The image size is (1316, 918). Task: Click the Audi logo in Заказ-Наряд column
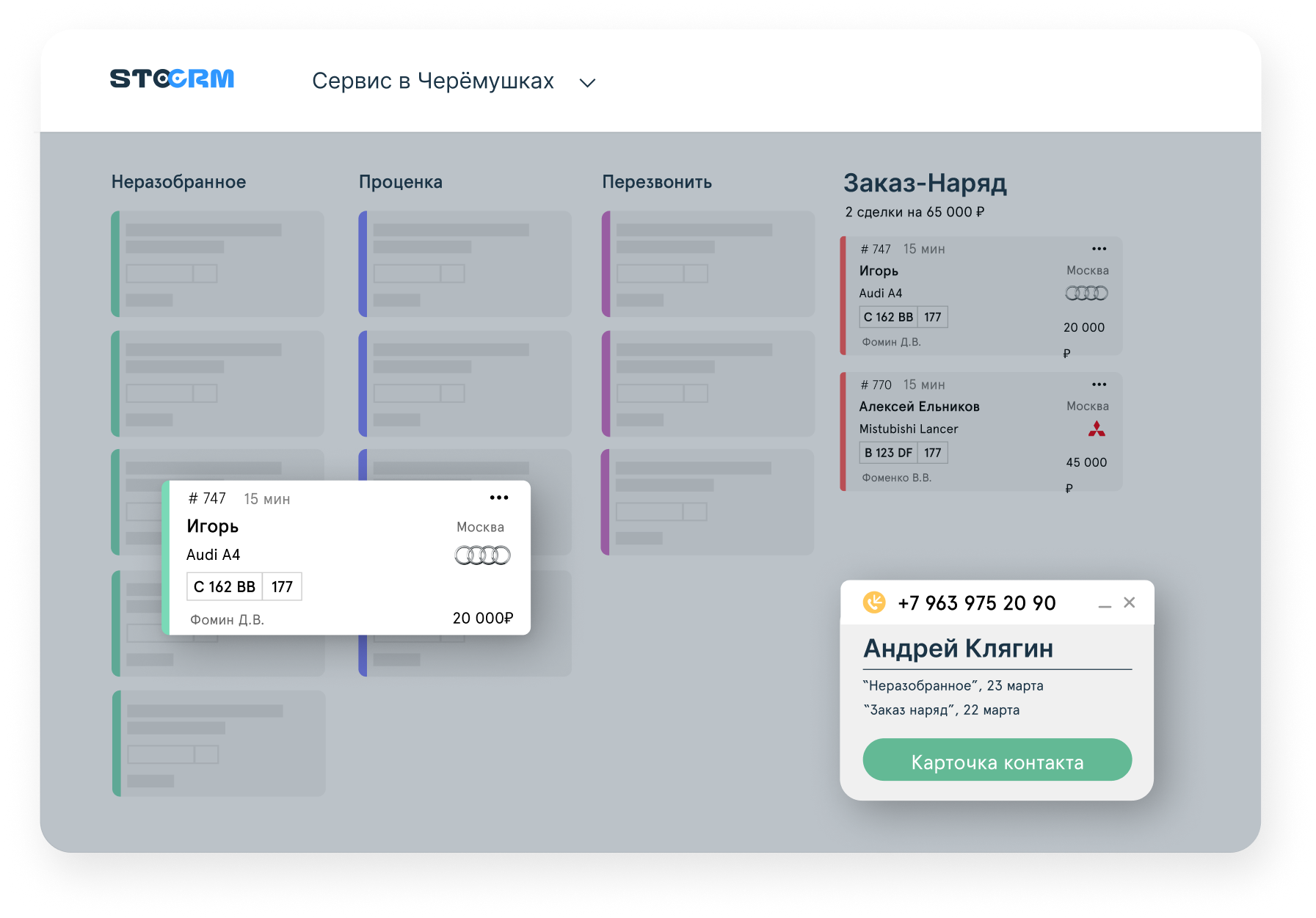click(1086, 294)
